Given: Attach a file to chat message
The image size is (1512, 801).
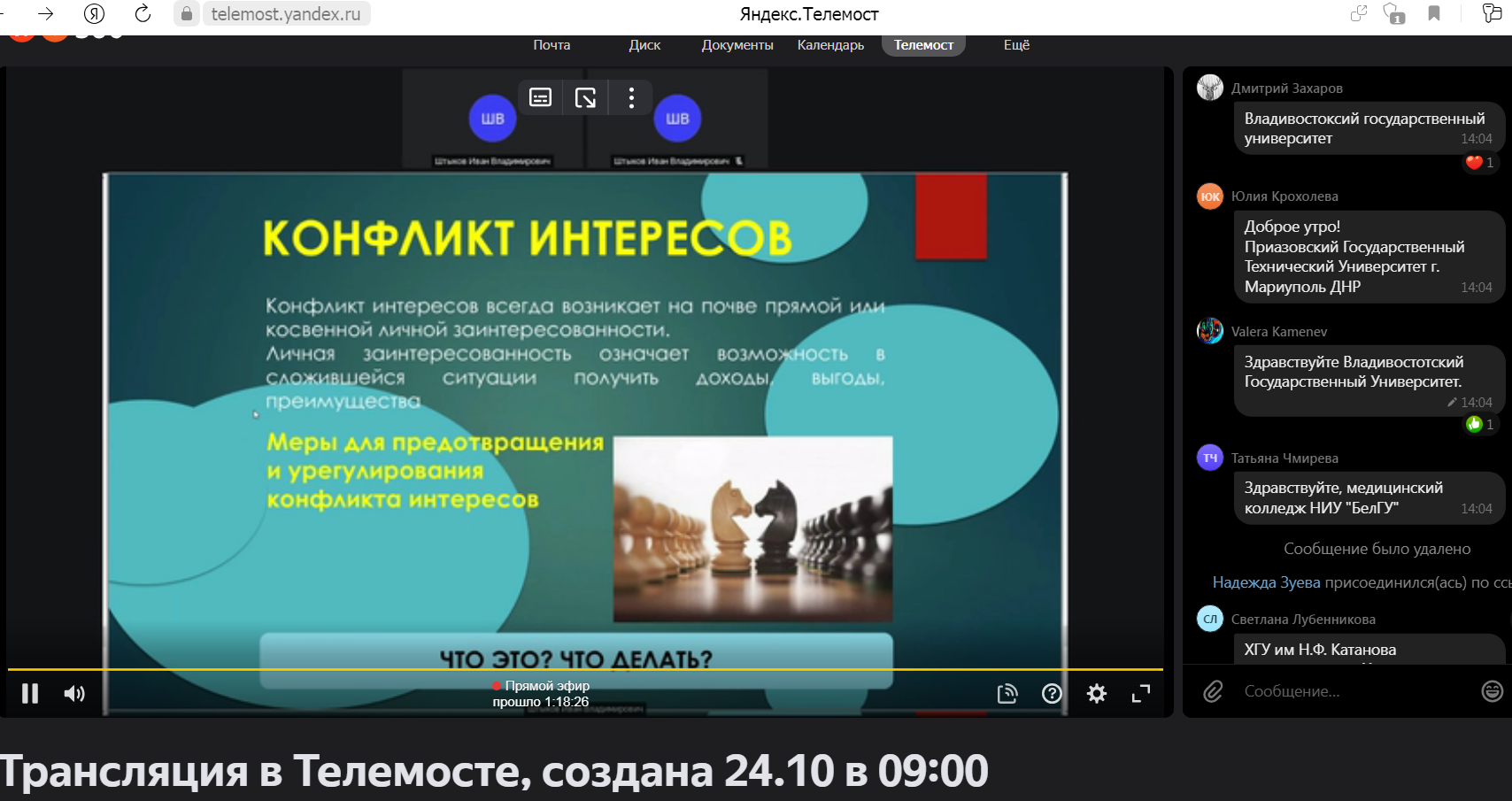Looking at the screenshot, I should [1213, 691].
